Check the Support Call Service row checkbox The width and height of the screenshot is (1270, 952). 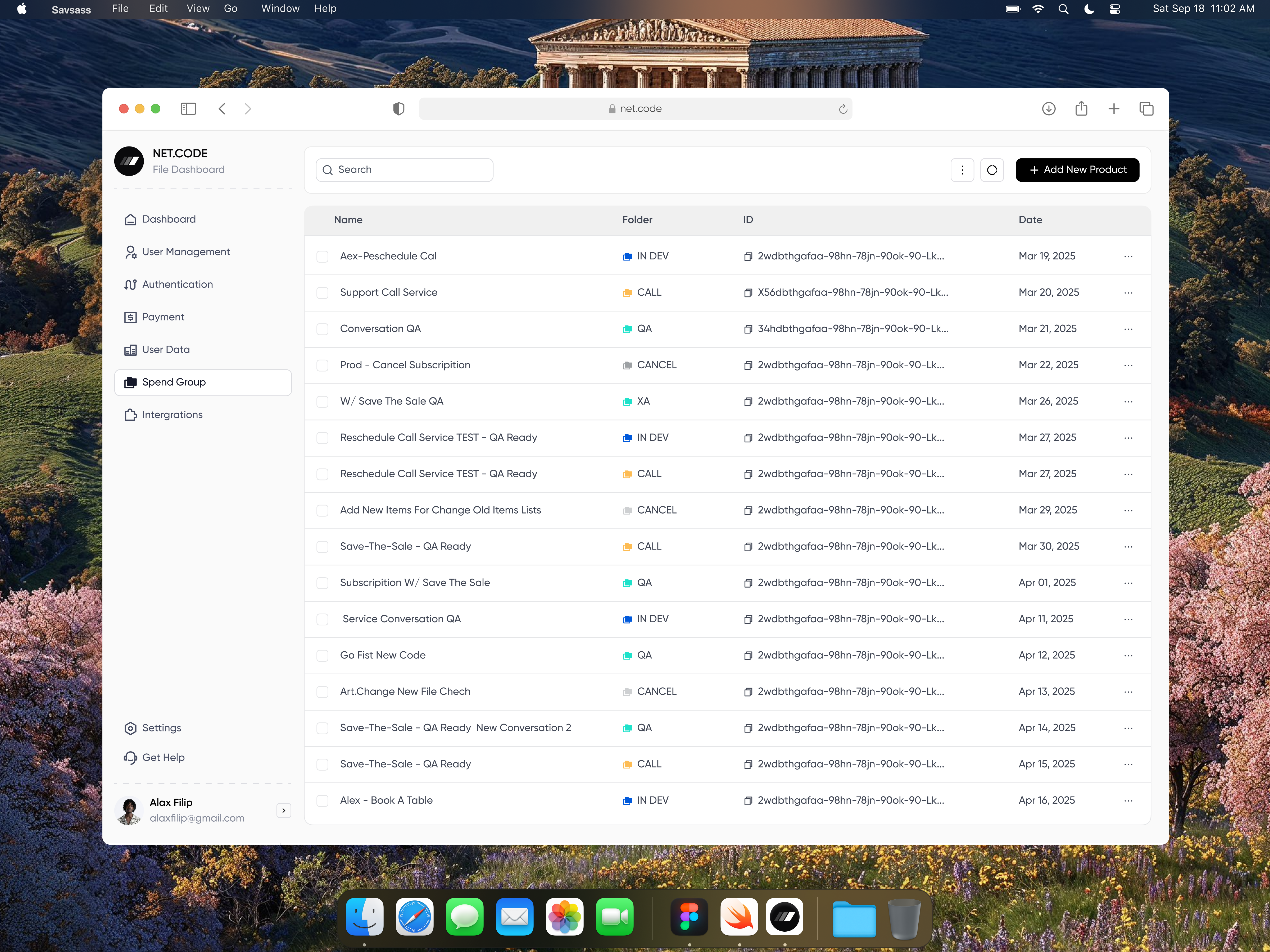pos(323,293)
